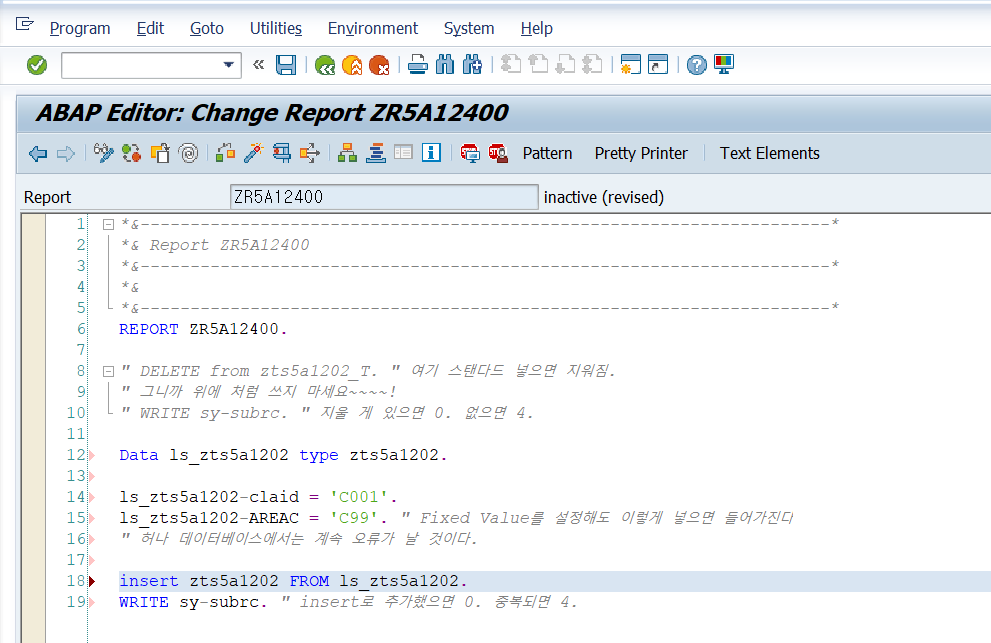Click the Pattern button
Screen dimensions: 991x643
tap(547, 154)
